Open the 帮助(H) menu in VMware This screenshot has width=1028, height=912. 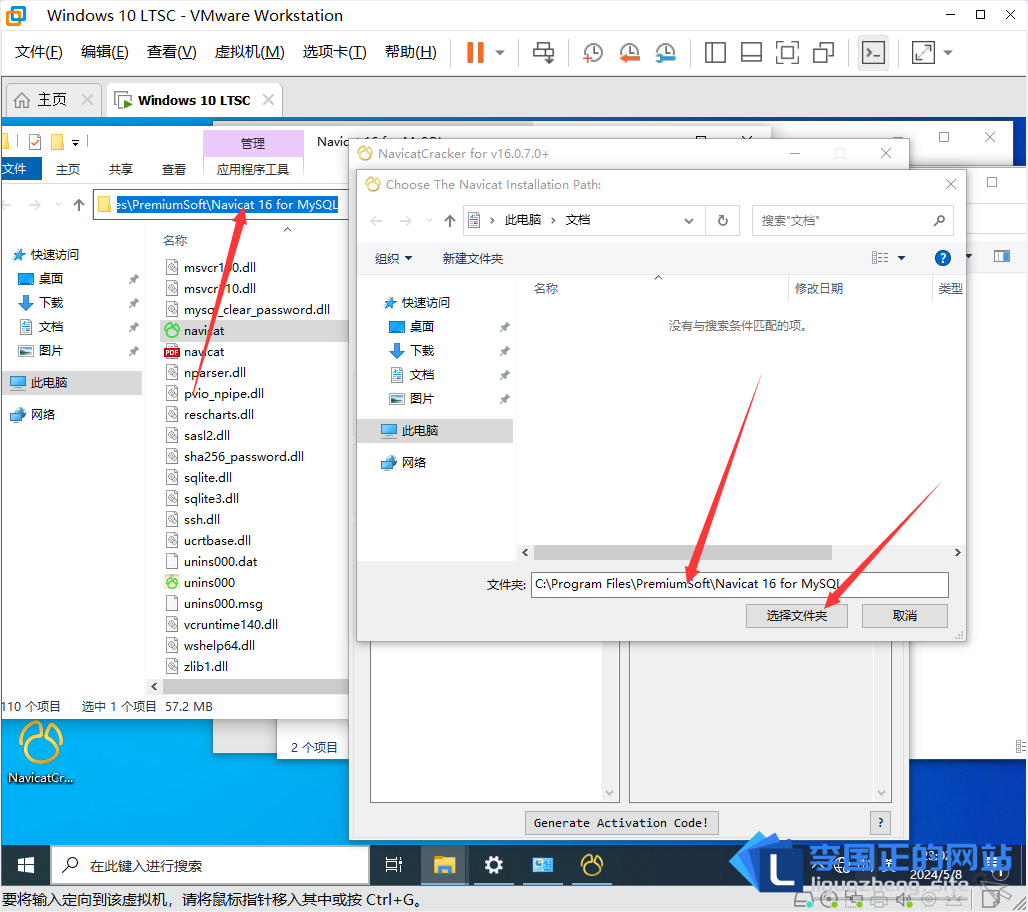[x=410, y=52]
